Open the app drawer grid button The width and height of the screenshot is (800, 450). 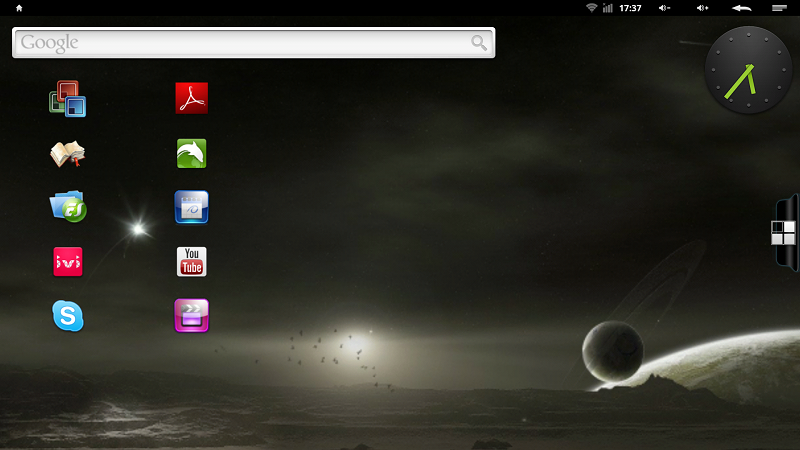pyautogui.click(x=783, y=233)
